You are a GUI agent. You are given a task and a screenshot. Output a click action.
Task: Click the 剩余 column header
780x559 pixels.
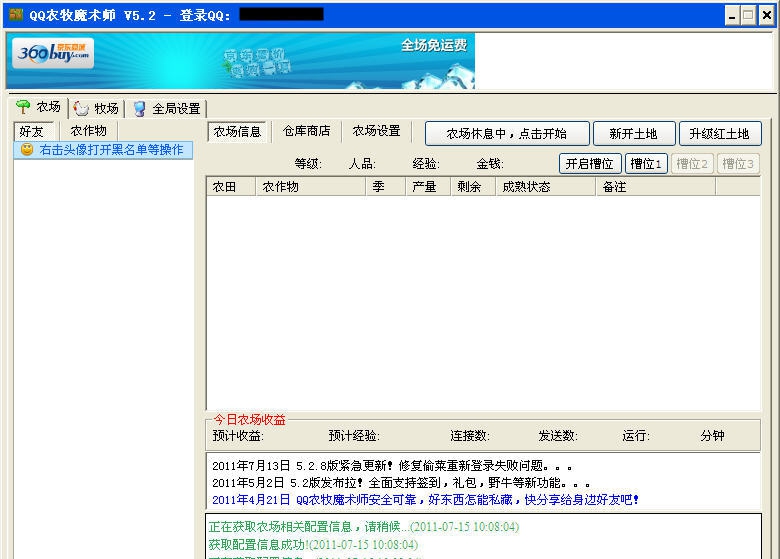pyautogui.click(x=473, y=186)
